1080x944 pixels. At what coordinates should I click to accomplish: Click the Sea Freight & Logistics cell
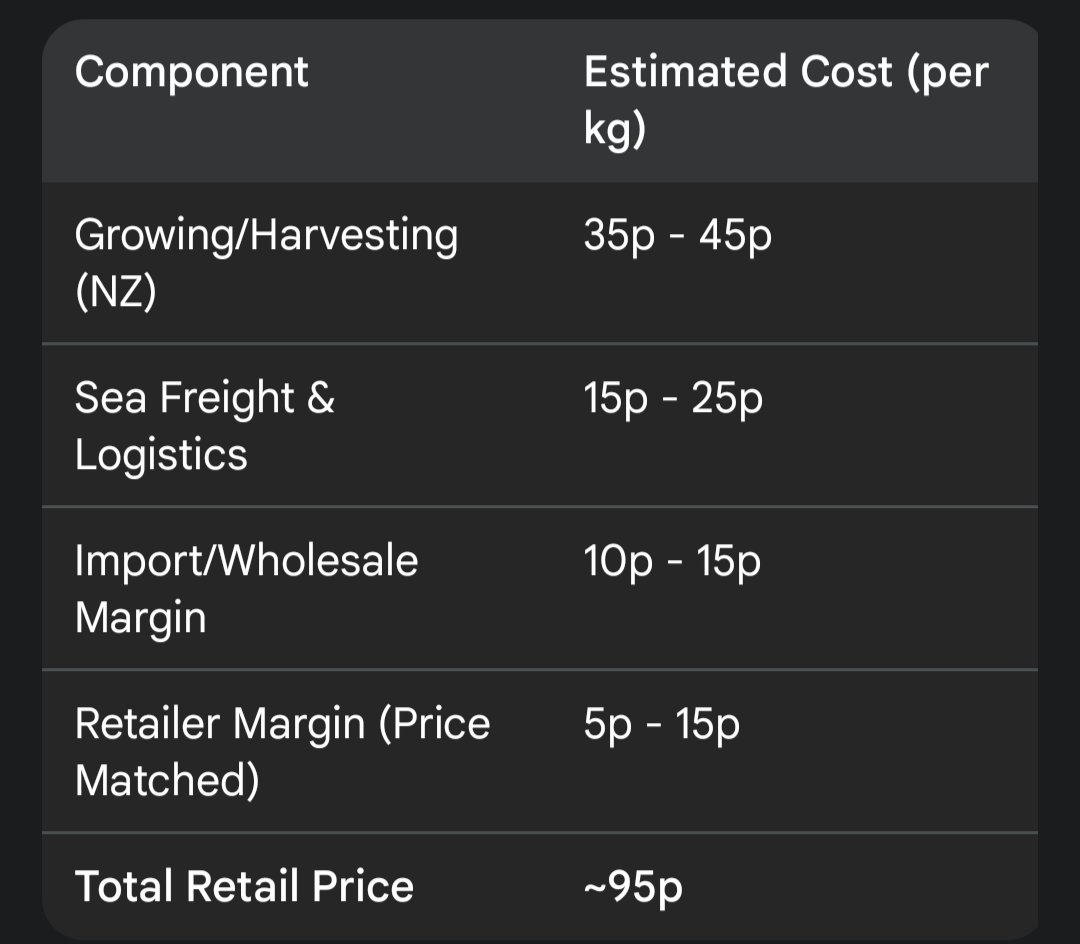coord(205,426)
